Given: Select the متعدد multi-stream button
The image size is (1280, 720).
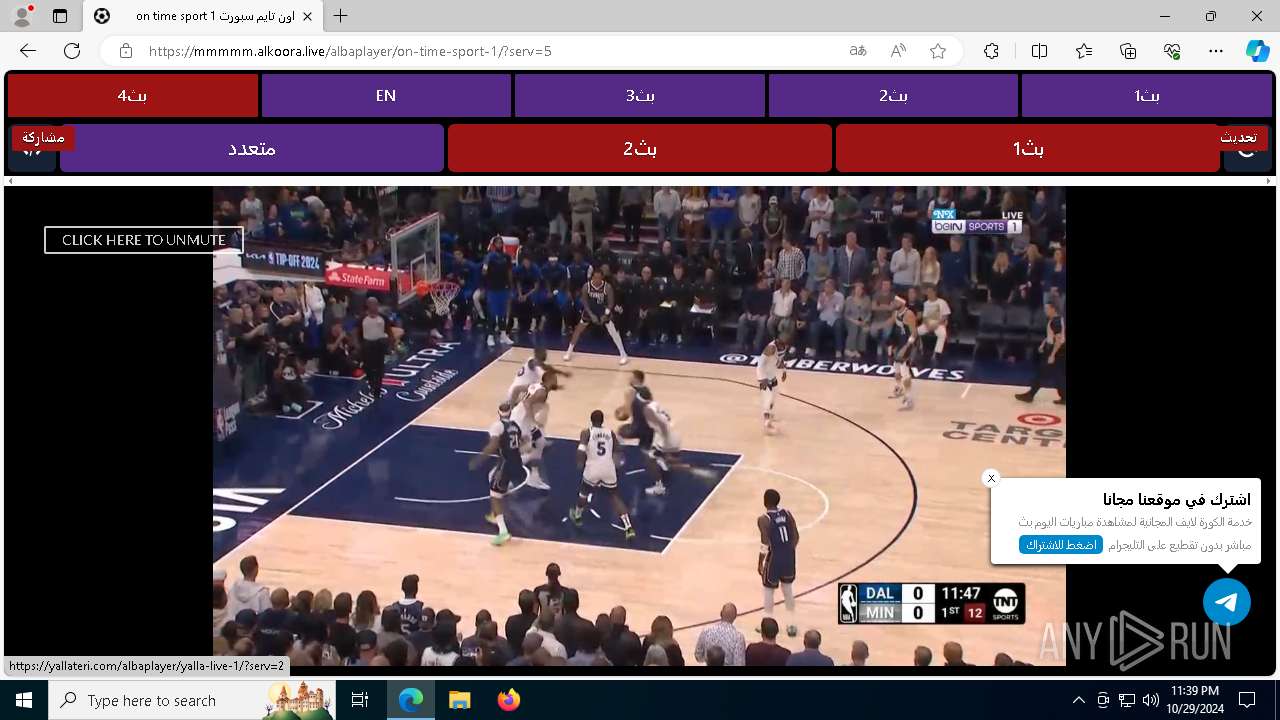Looking at the screenshot, I should 252,148.
